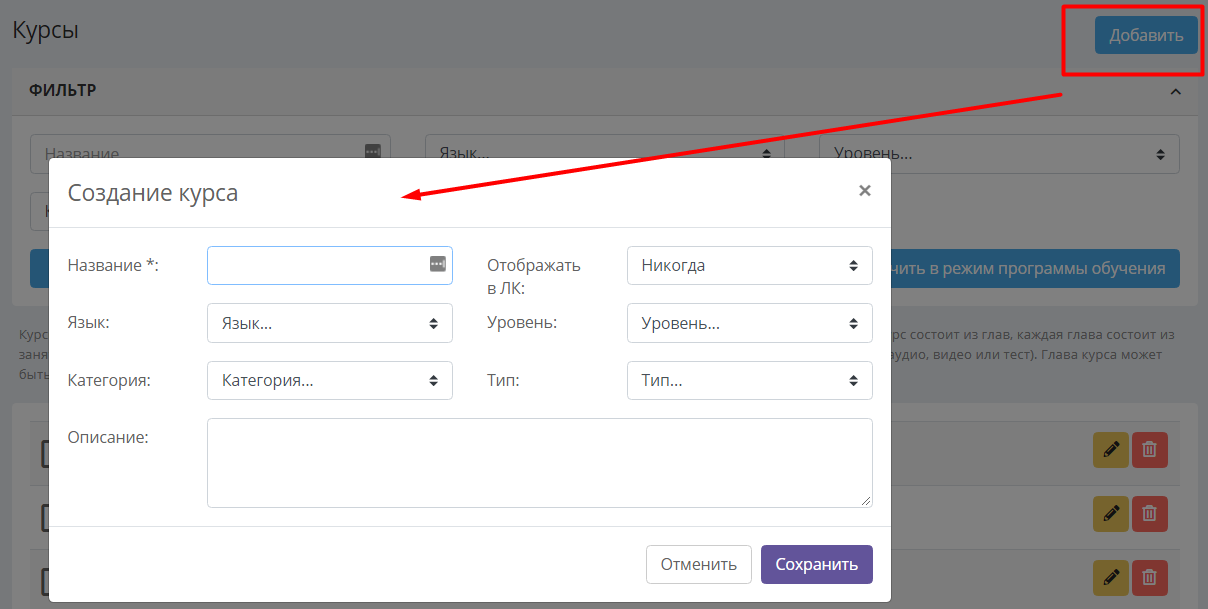The width and height of the screenshot is (1208, 609).
Task: Click password-manager icon in dialog Название field
Action: pos(437,264)
